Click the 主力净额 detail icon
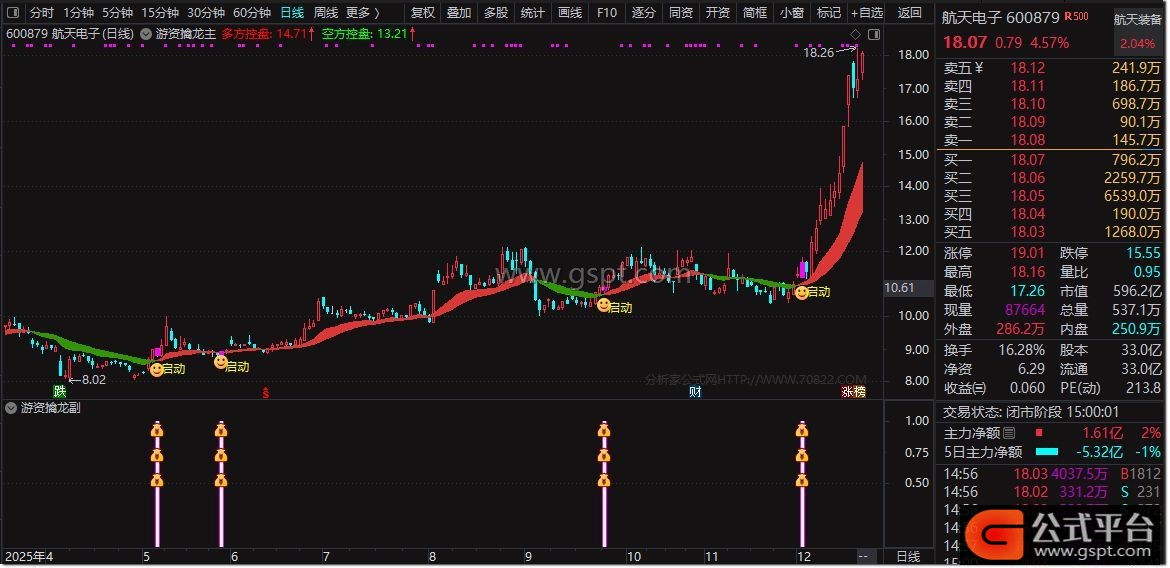The height and width of the screenshot is (568, 1170). (x=1009, y=433)
